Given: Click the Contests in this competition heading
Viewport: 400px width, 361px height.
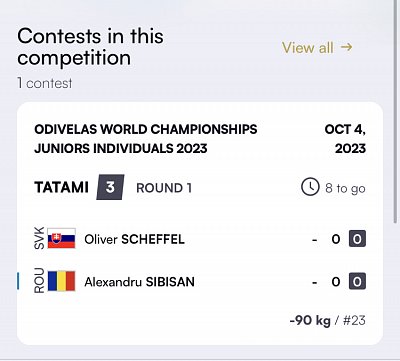Looking at the screenshot, I should (x=90, y=46).
